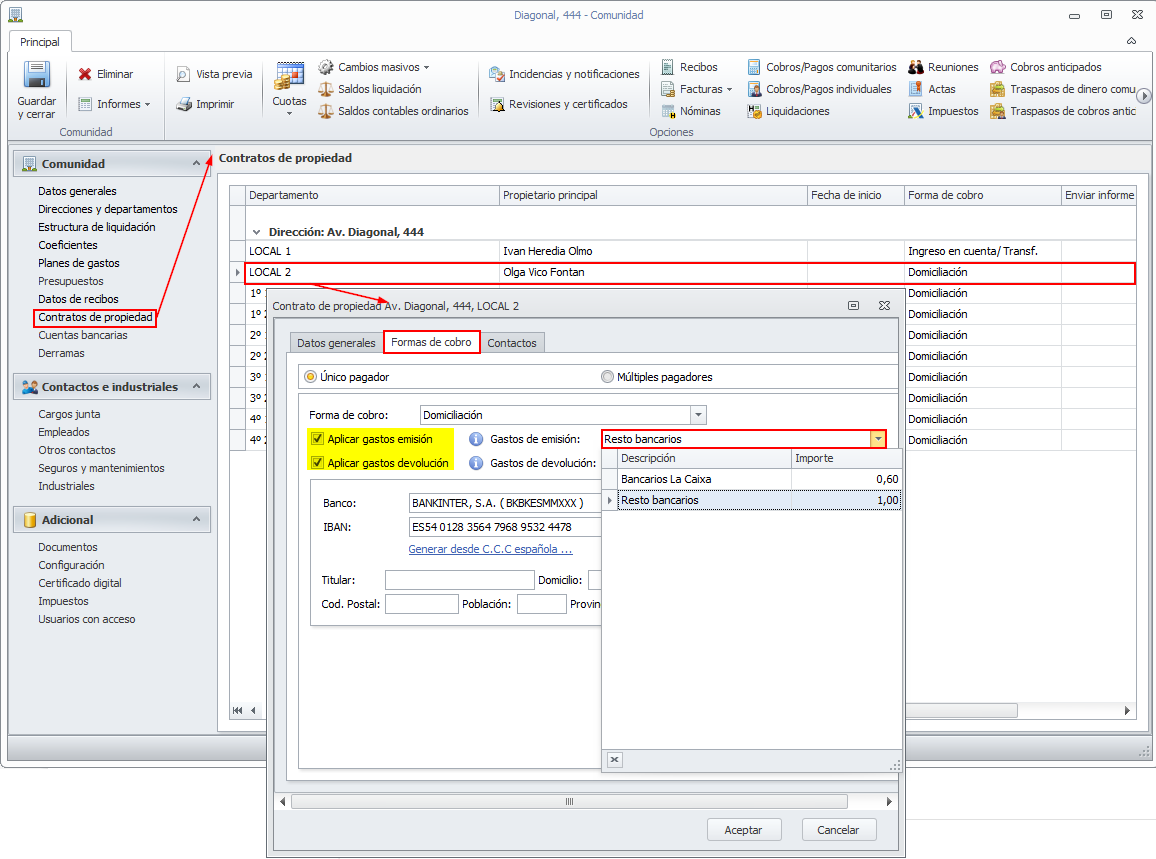Image resolution: width=1156 pixels, height=859 pixels.
Task: Open the Principal ribbon tab
Action: [40, 42]
